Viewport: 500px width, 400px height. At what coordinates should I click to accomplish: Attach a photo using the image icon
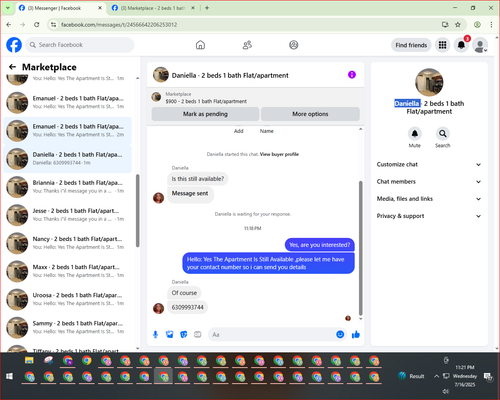[x=170, y=334]
